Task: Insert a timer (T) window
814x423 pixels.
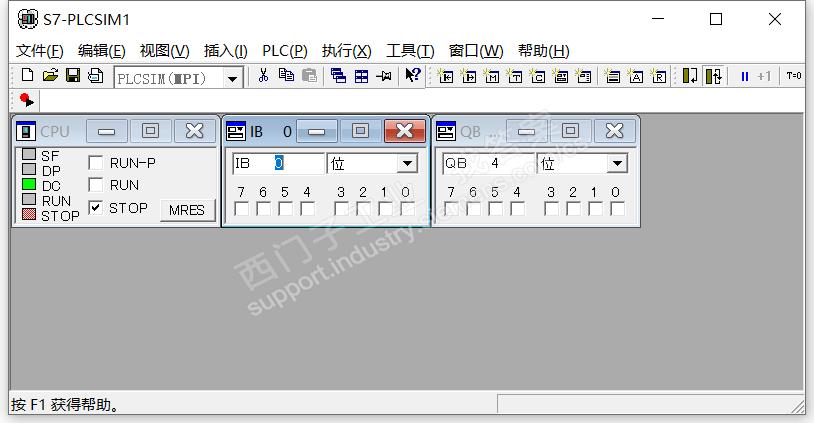Action: [x=514, y=77]
